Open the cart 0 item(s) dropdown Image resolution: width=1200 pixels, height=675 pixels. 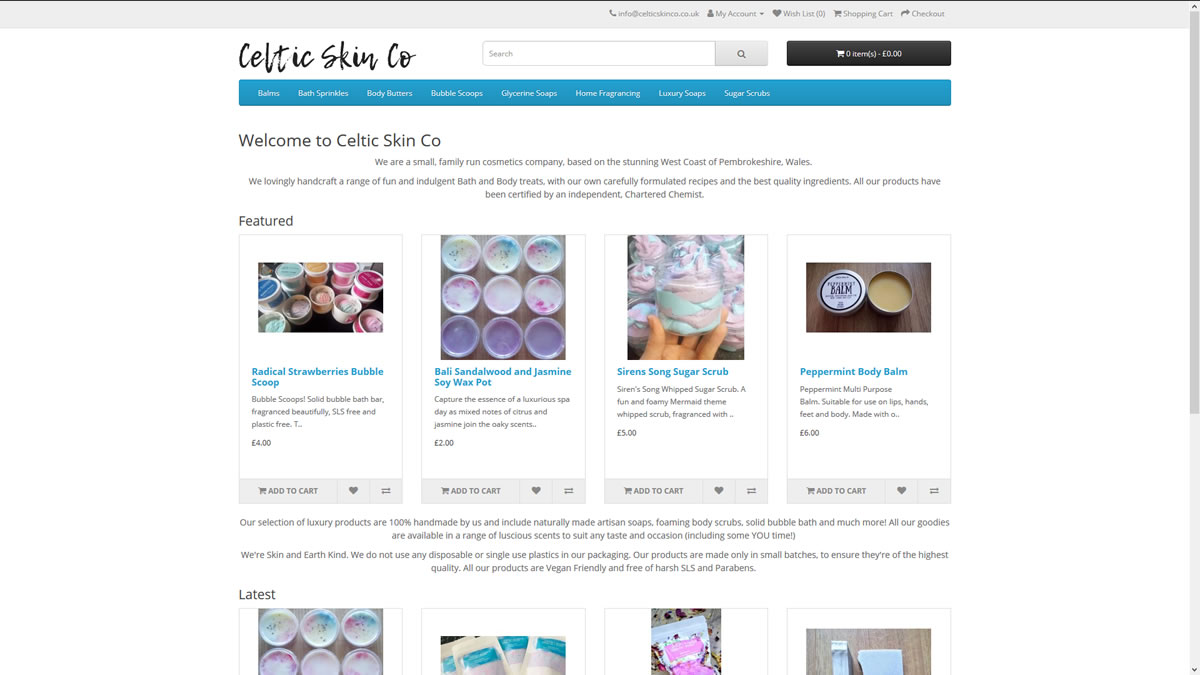(x=869, y=54)
